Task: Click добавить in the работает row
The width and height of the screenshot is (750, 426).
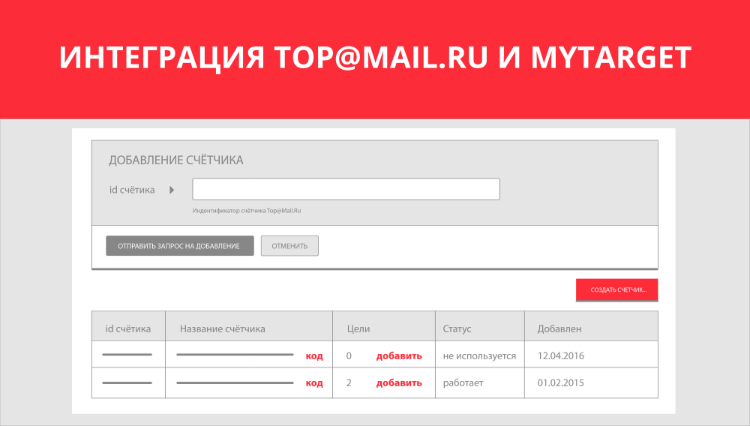Action: (x=399, y=383)
